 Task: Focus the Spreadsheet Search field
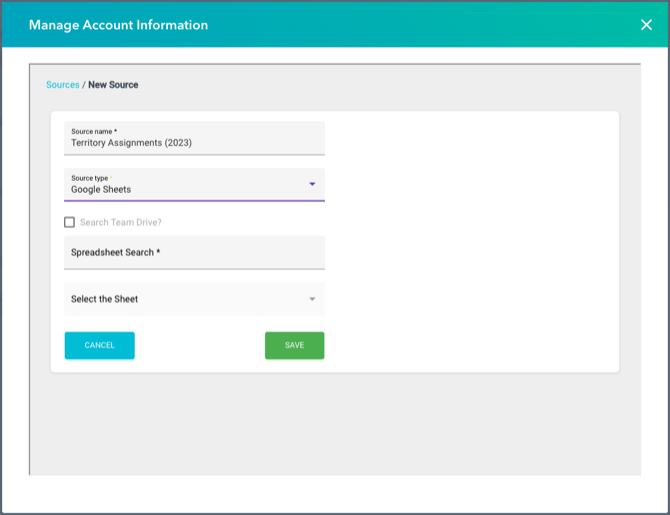coord(194,253)
